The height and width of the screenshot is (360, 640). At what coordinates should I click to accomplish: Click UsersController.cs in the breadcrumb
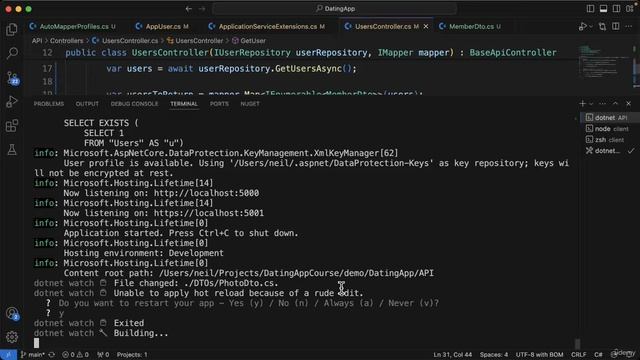click(x=125, y=41)
